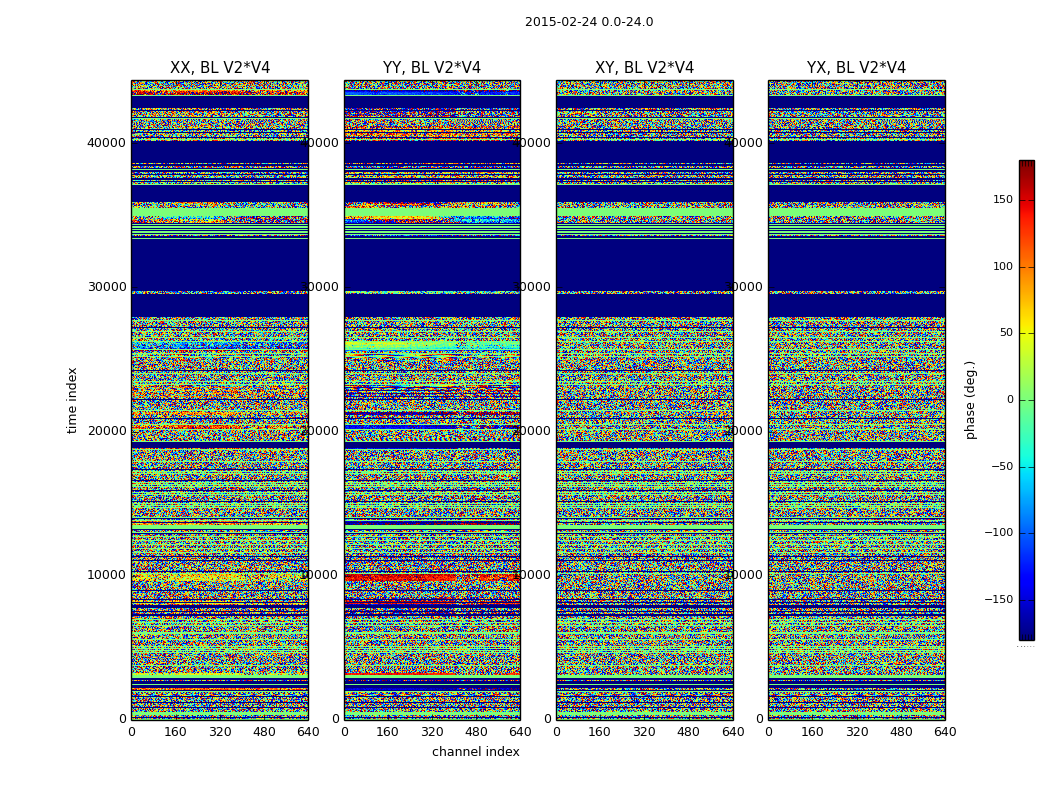Click colorbar tick label −100
Image resolution: width=1050 pixels, height=800 pixels.
[998, 532]
